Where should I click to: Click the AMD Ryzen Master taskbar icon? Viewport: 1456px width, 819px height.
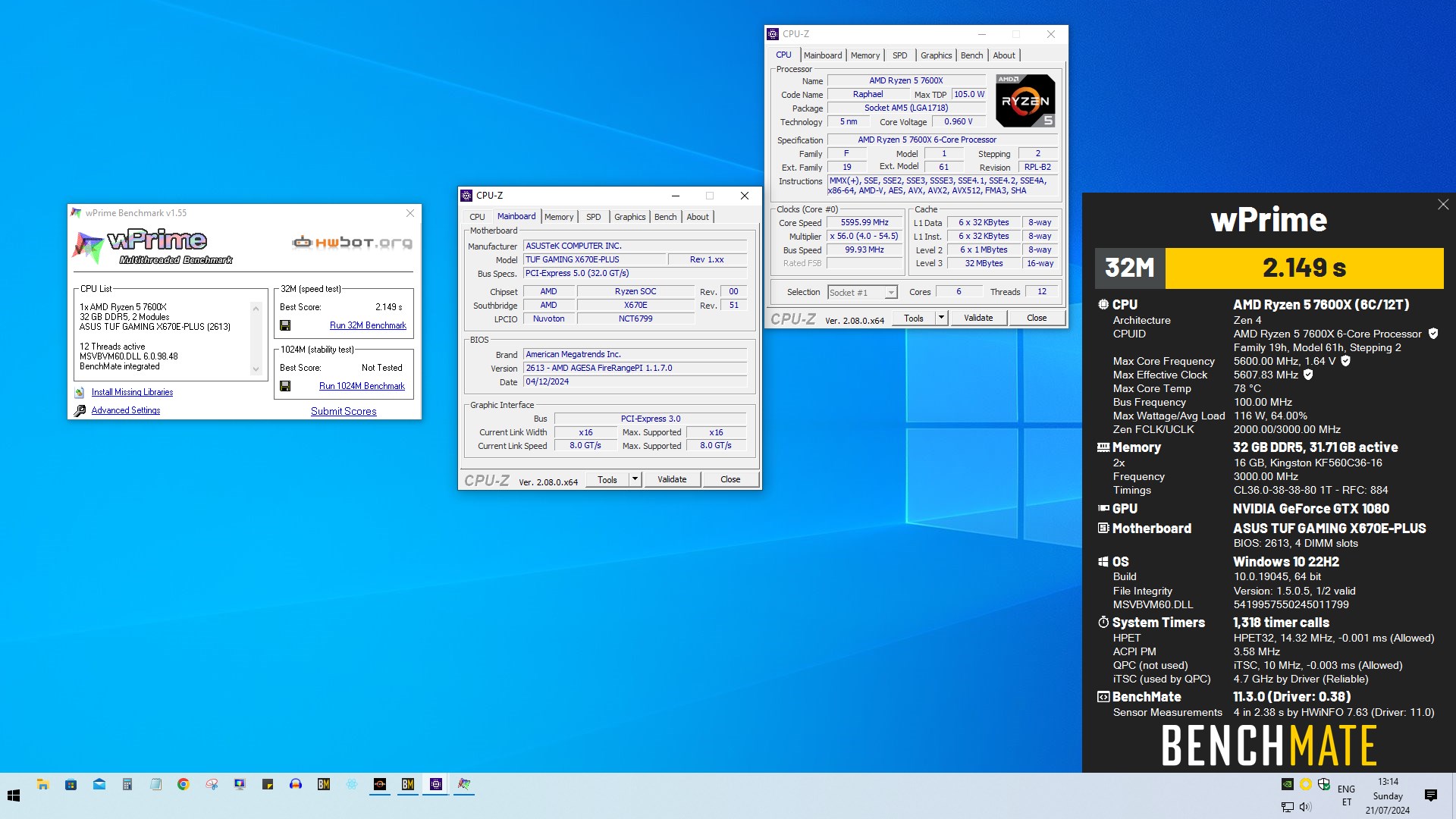click(x=380, y=784)
